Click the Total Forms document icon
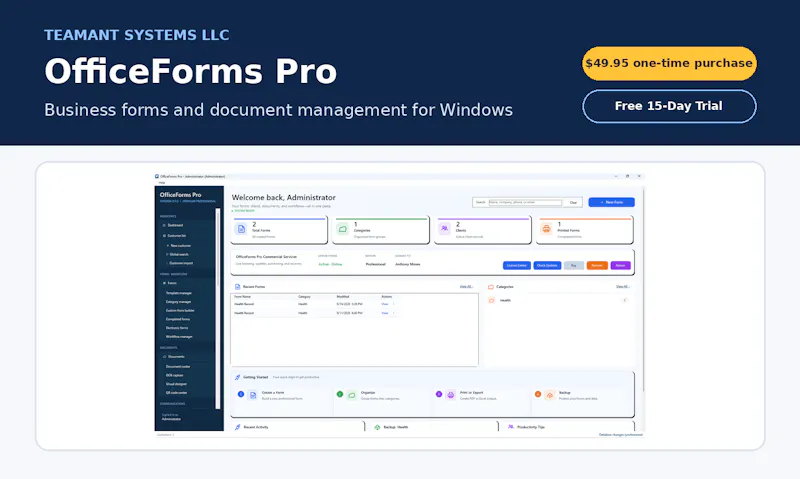 coord(241,229)
